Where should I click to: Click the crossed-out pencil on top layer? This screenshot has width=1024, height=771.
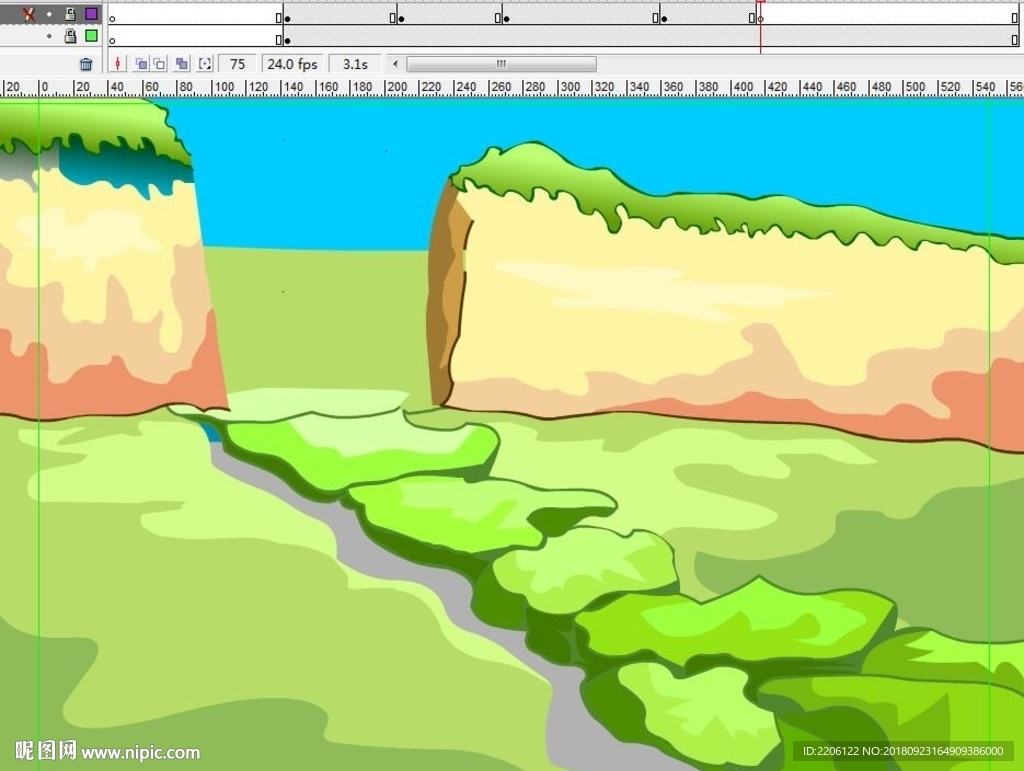tap(29, 14)
